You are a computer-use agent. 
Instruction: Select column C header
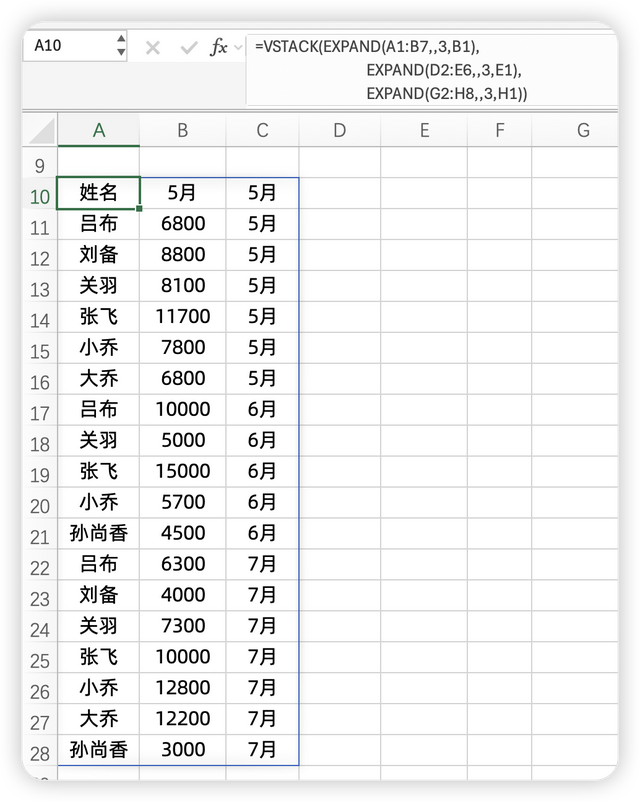pyautogui.click(x=262, y=131)
